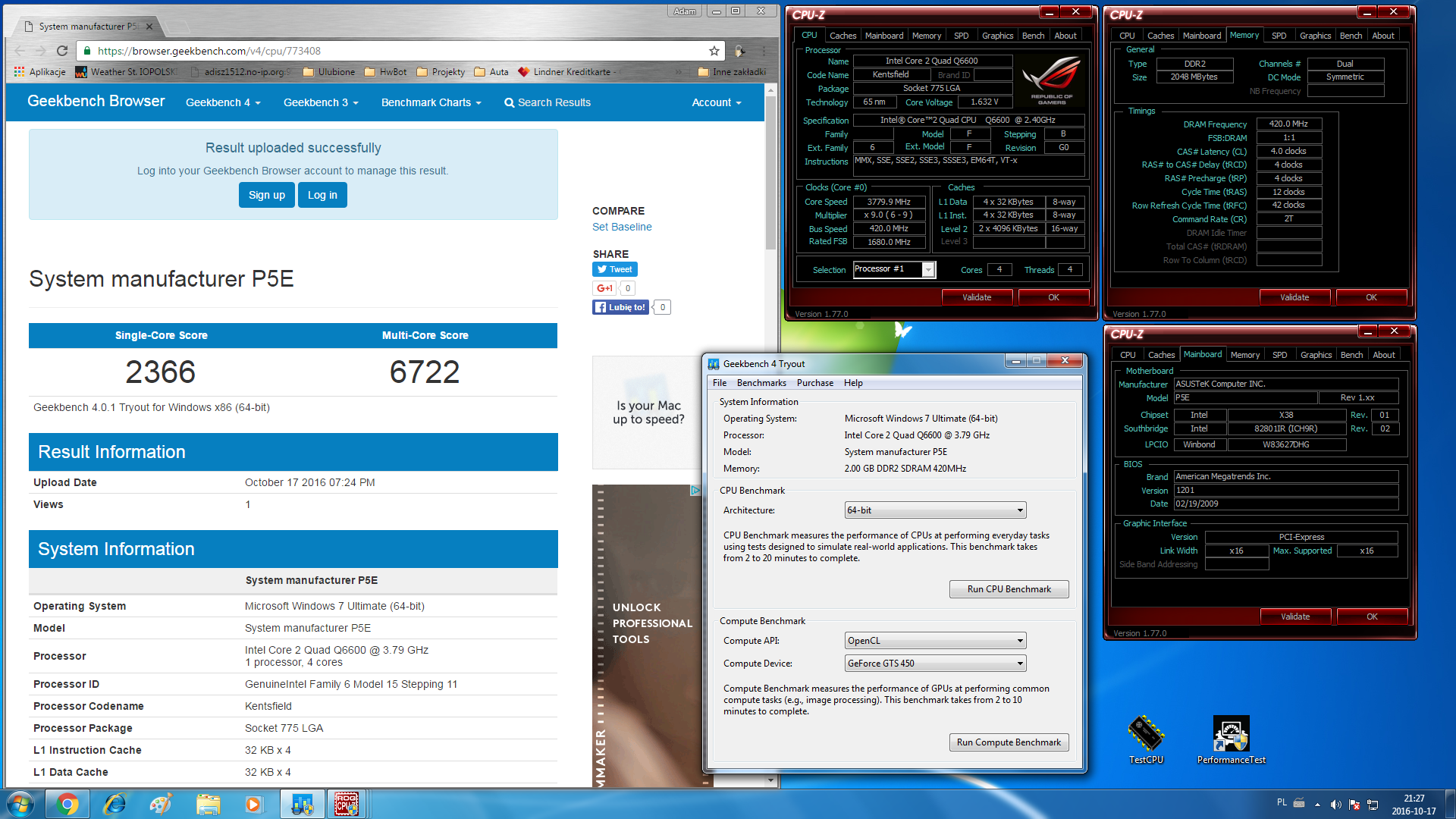Click OK in the CPU-Z mainboard window
The height and width of the screenshot is (819, 1456).
tap(1372, 617)
